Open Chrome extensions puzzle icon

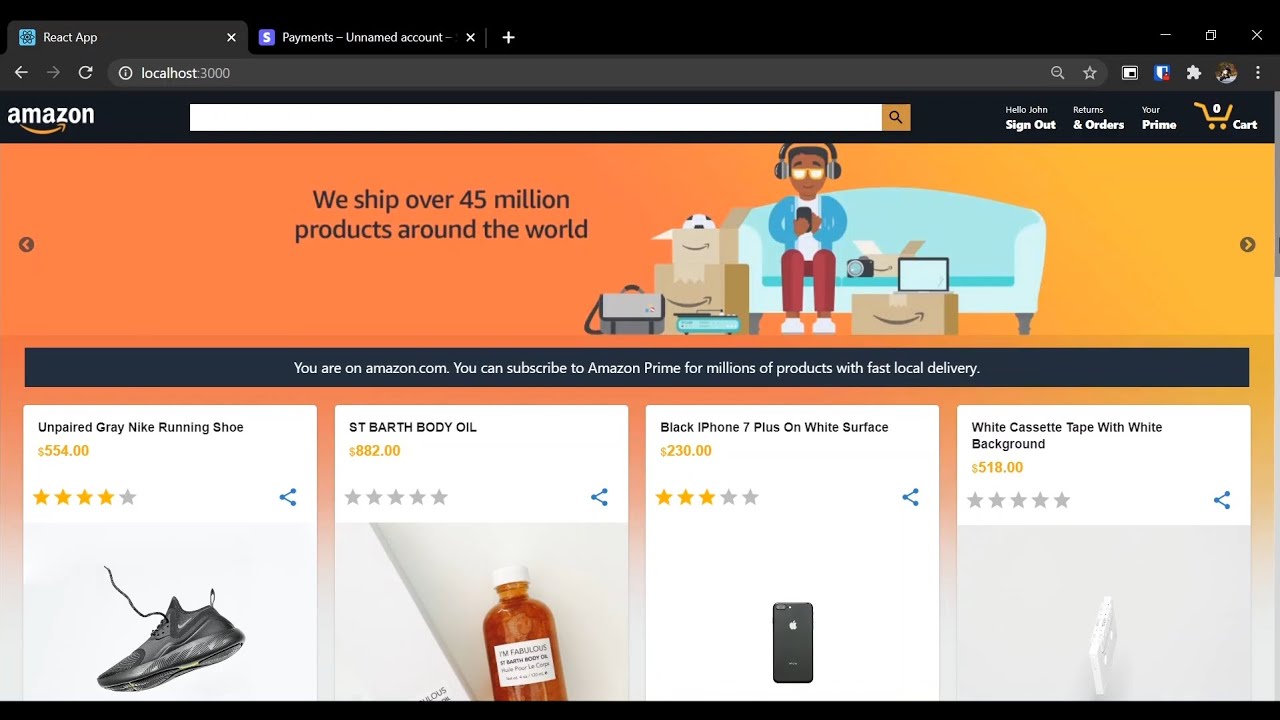[x=1193, y=73]
